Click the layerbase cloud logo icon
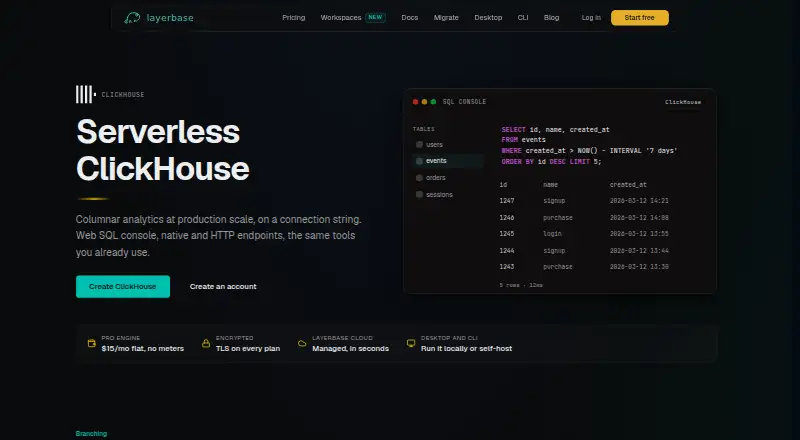 [132, 18]
